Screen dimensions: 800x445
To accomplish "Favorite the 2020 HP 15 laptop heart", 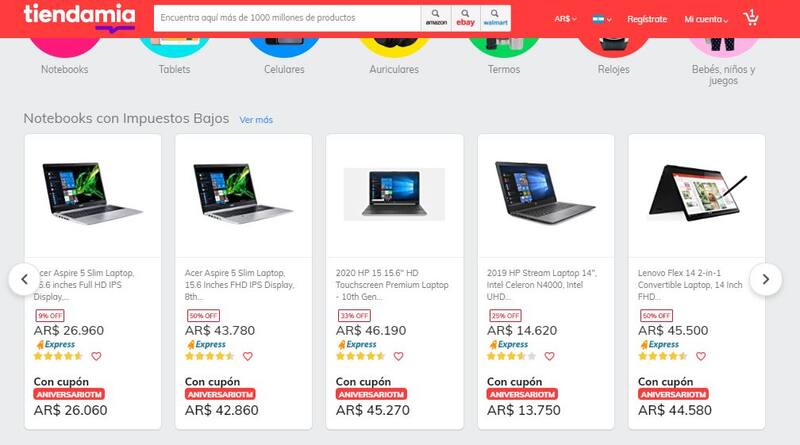I will pyautogui.click(x=398, y=356).
